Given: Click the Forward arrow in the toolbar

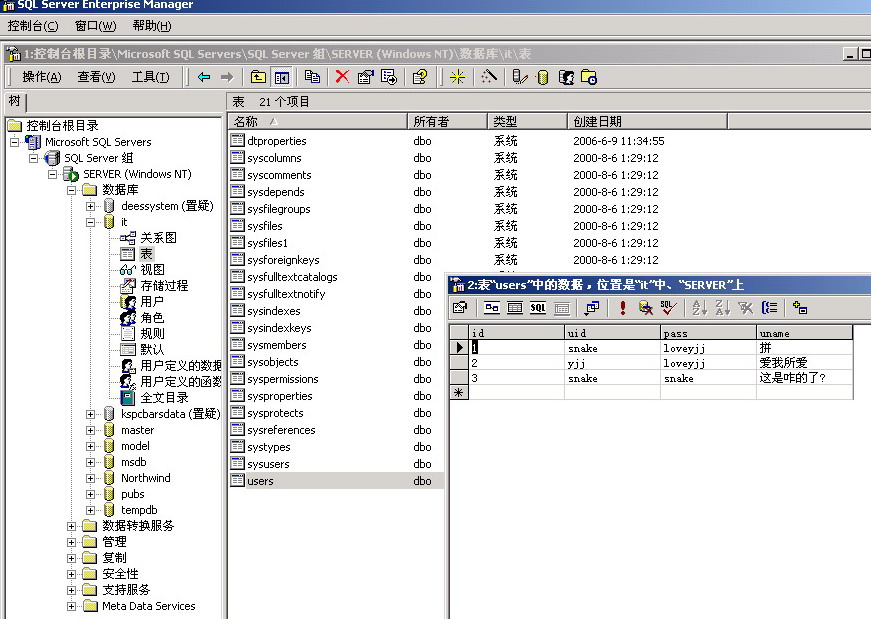Looking at the screenshot, I should pos(227,77).
